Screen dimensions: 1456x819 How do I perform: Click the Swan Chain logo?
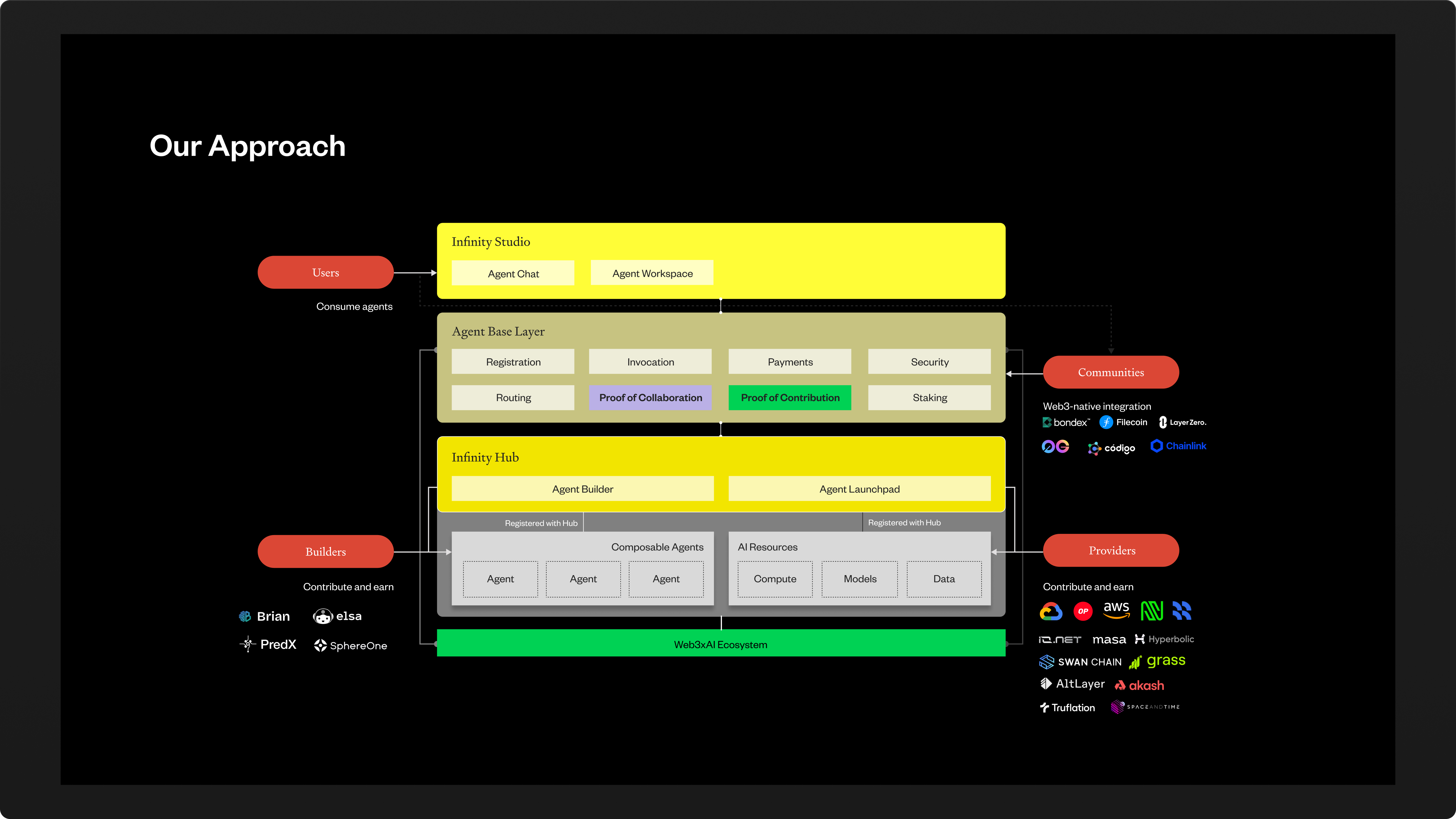(1081, 662)
